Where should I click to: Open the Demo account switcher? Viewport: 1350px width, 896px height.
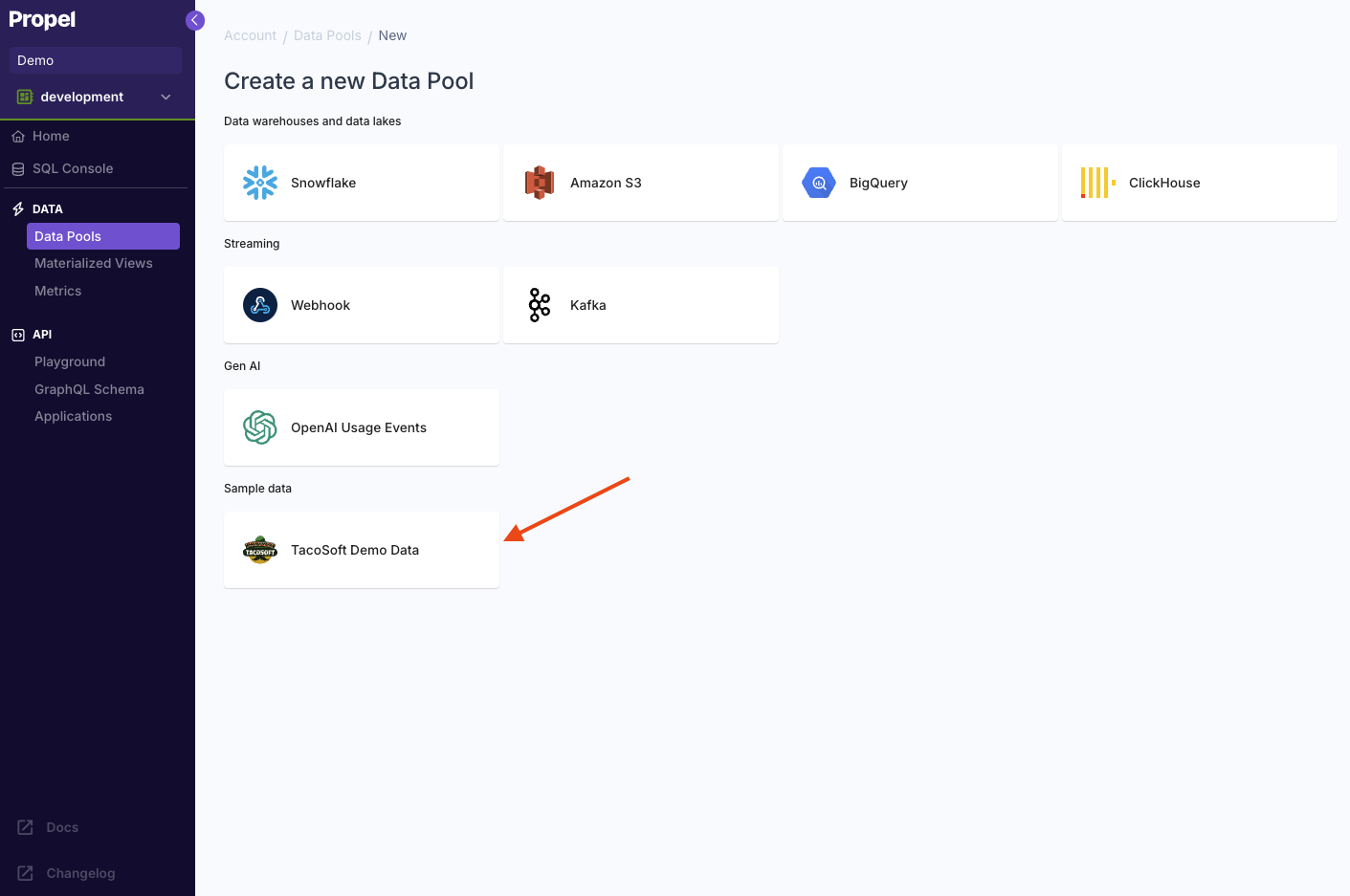[95, 59]
